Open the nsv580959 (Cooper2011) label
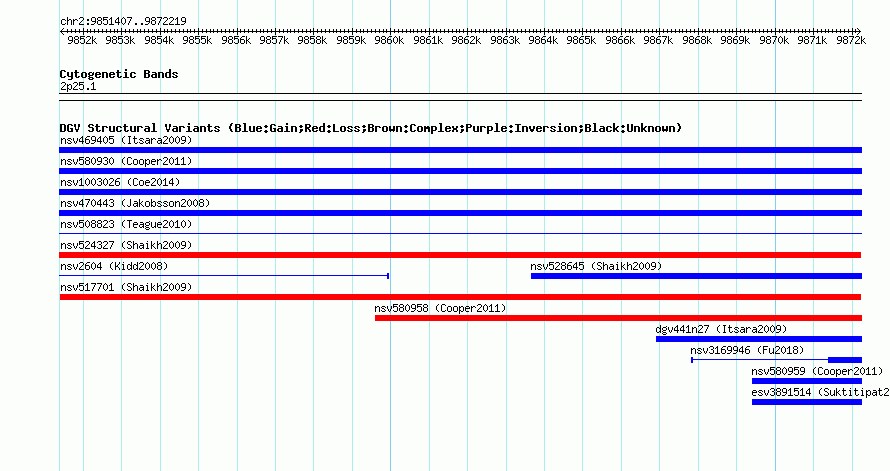The width and height of the screenshot is (890, 471). [x=817, y=371]
